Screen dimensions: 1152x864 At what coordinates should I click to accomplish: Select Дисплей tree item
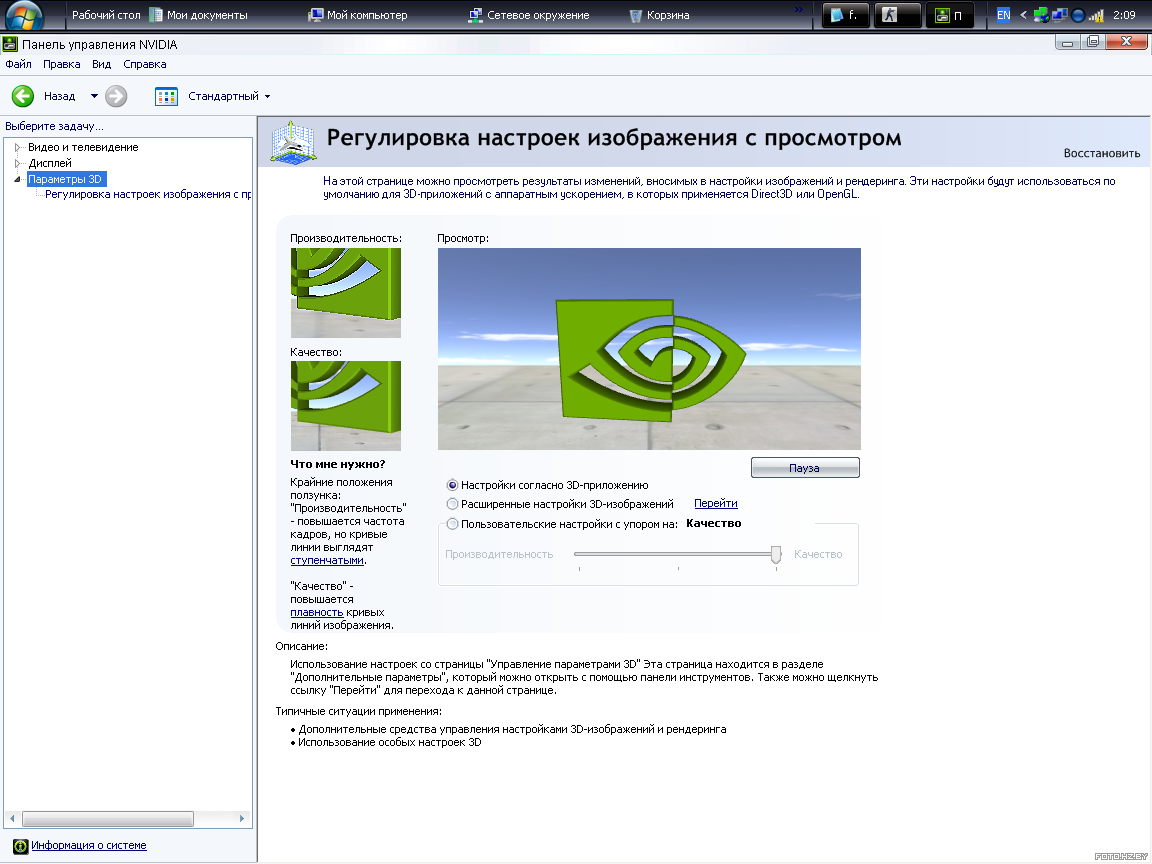tap(50, 163)
